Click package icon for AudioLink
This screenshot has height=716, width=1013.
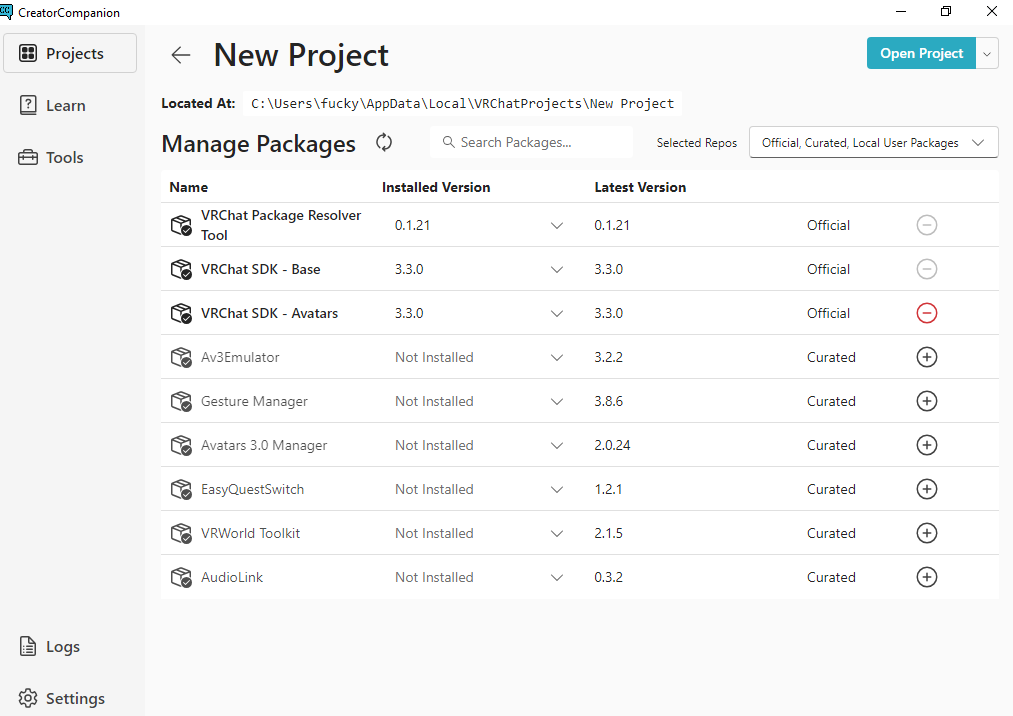pyautogui.click(x=181, y=576)
